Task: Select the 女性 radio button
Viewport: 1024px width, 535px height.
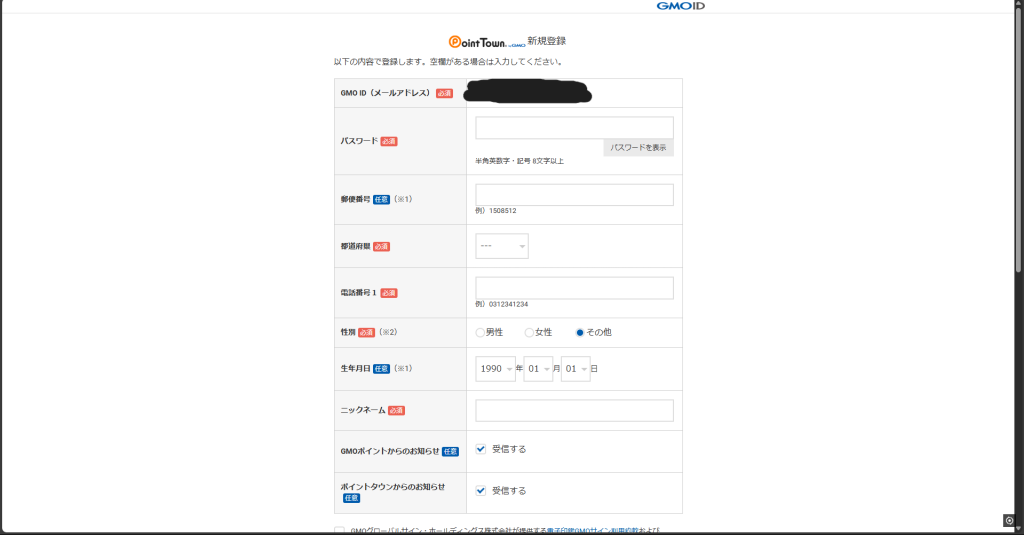Action: click(529, 332)
